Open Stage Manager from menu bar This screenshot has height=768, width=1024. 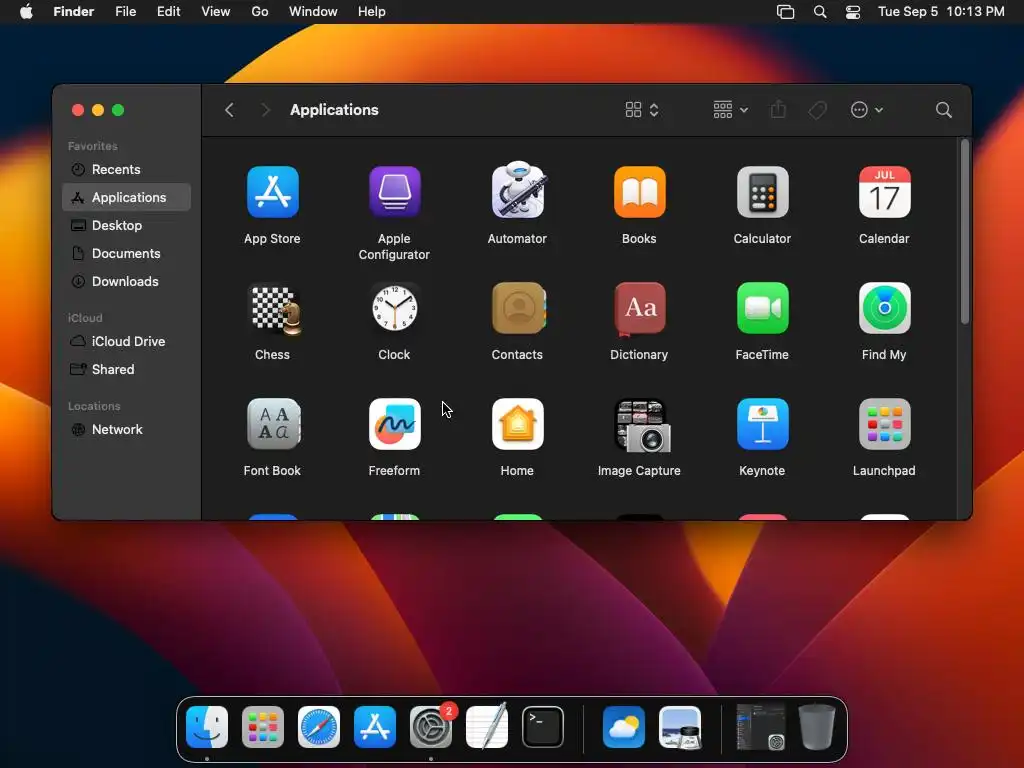786,12
